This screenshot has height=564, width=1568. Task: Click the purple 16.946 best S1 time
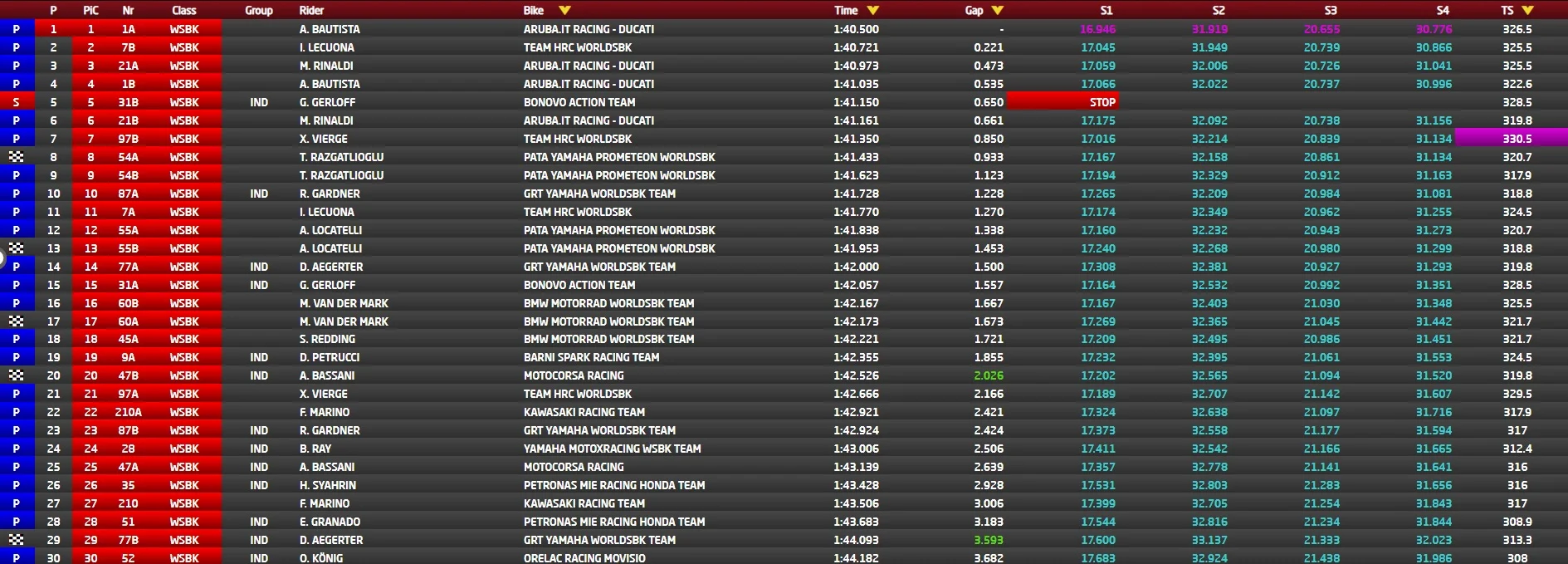coord(1098,29)
